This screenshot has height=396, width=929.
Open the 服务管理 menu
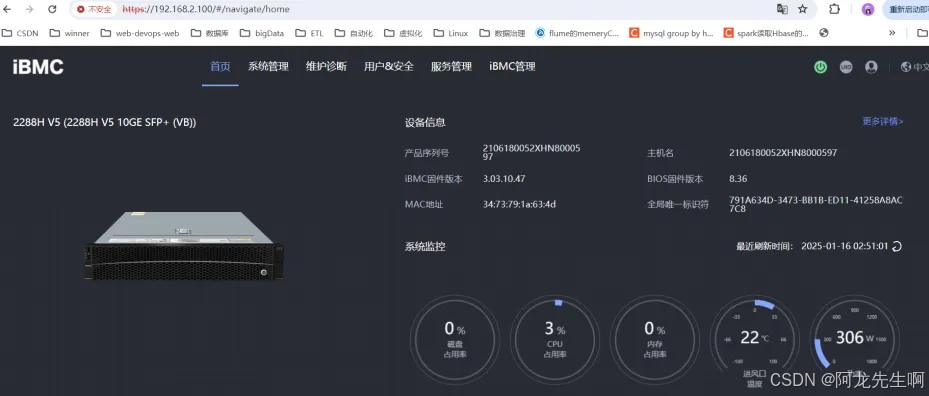pyautogui.click(x=451, y=66)
